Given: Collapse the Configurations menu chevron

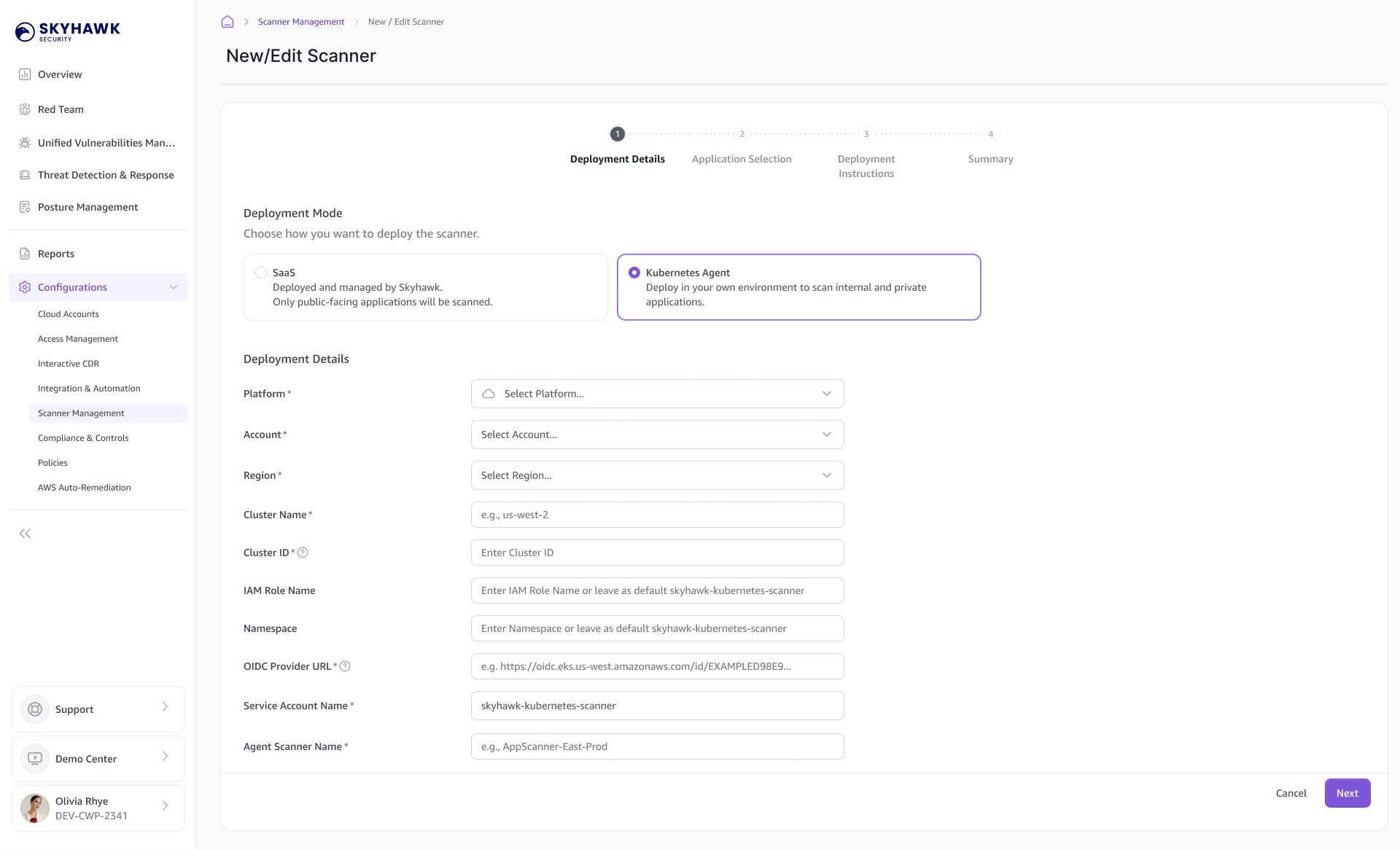Looking at the screenshot, I should pyautogui.click(x=174, y=287).
